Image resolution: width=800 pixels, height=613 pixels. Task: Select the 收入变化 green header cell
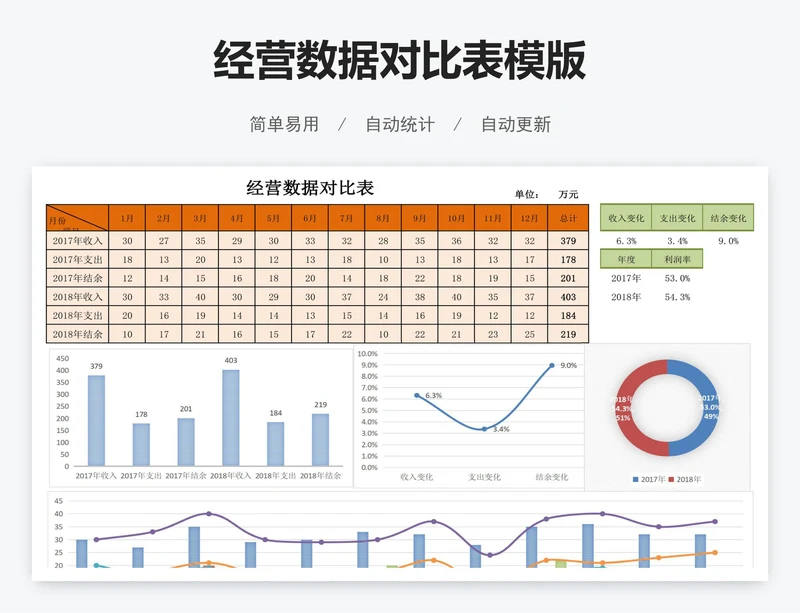click(626, 218)
